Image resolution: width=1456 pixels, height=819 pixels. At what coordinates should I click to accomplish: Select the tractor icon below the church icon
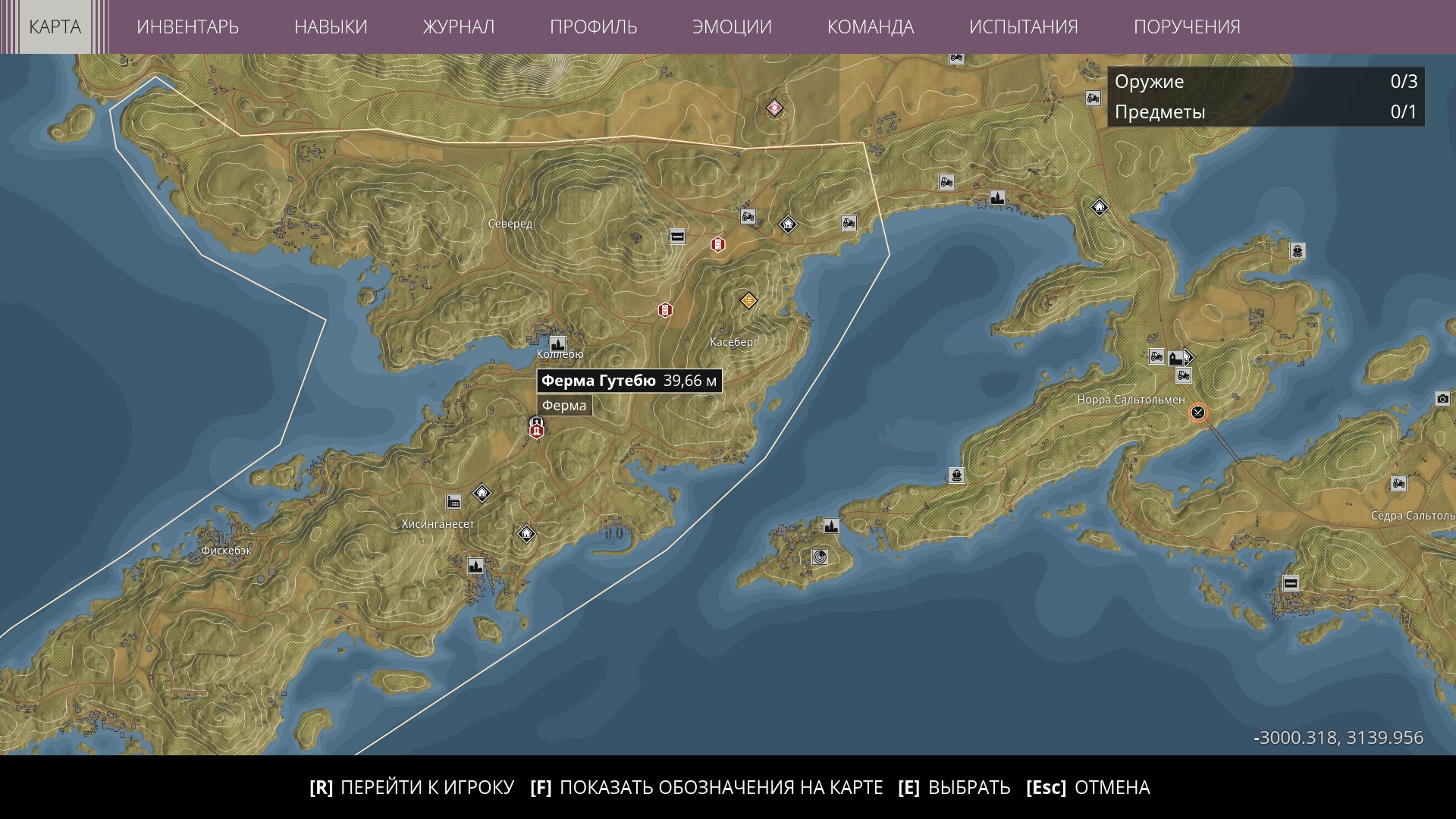tap(1184, 375)
